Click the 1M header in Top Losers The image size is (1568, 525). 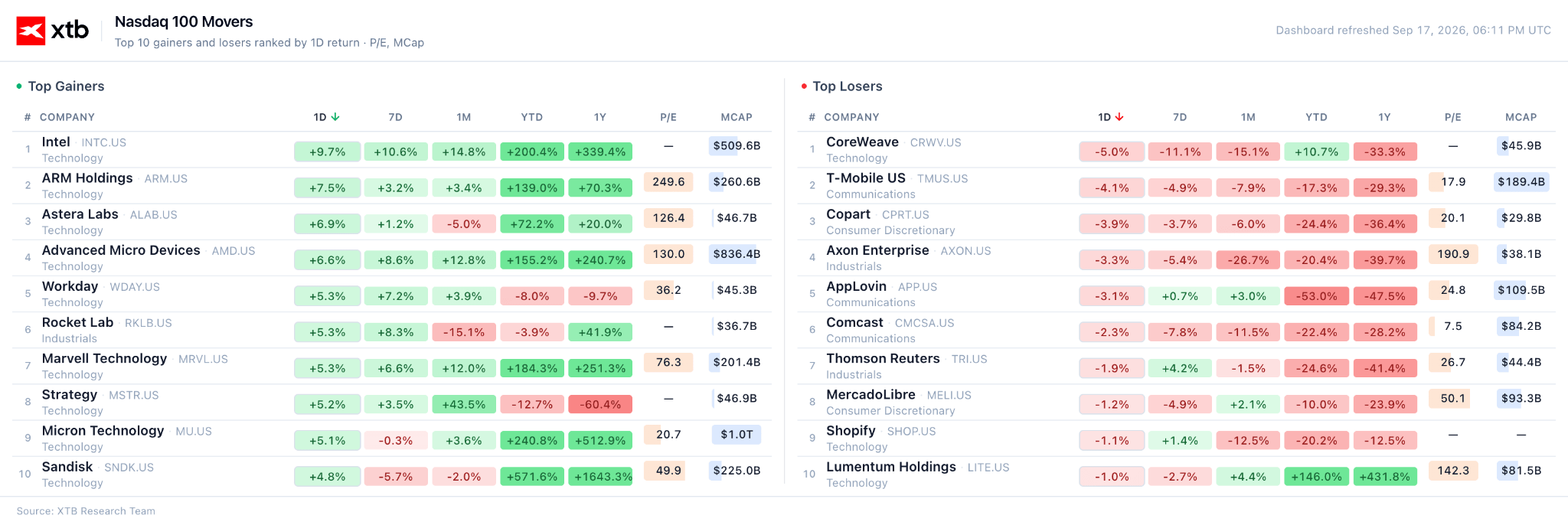[x=1248, y=117]
